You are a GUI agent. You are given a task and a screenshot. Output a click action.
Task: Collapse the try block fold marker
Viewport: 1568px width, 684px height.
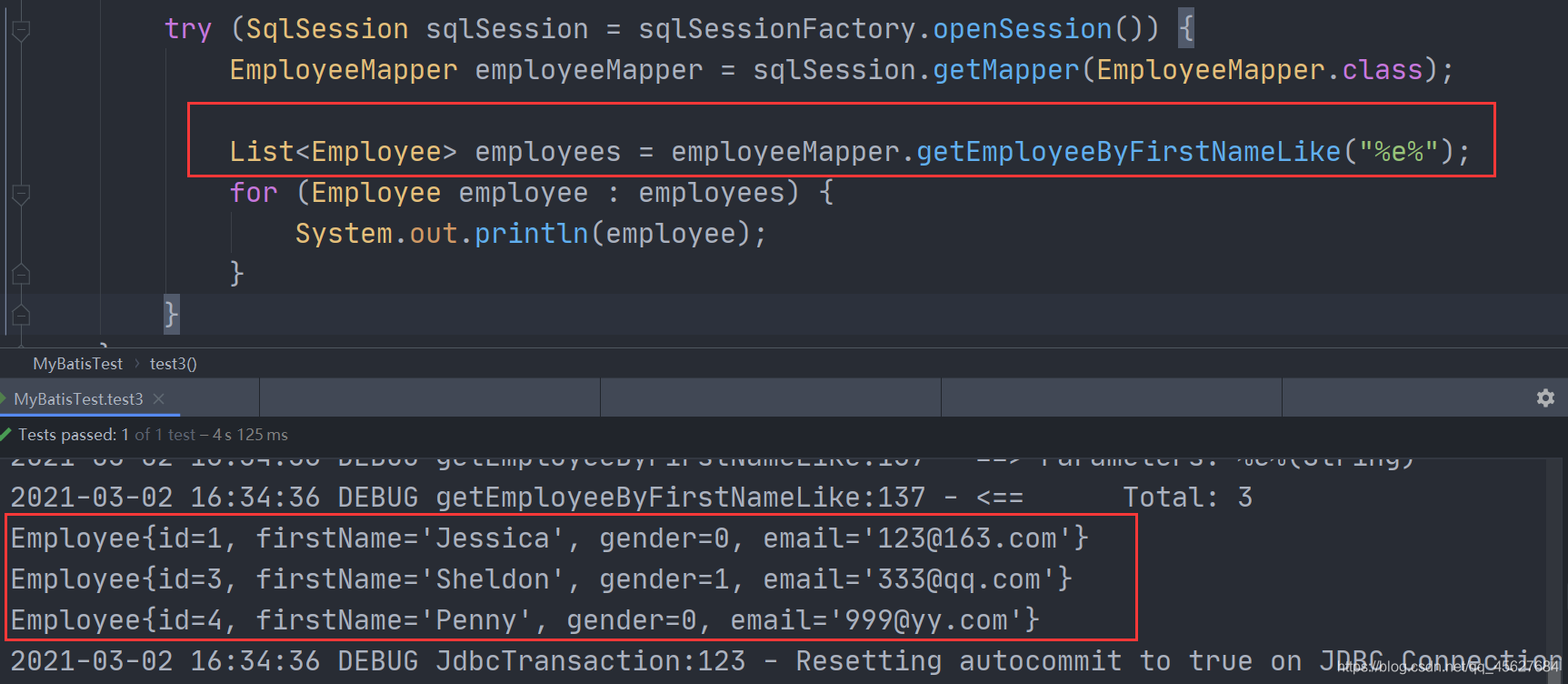point(21,31)
